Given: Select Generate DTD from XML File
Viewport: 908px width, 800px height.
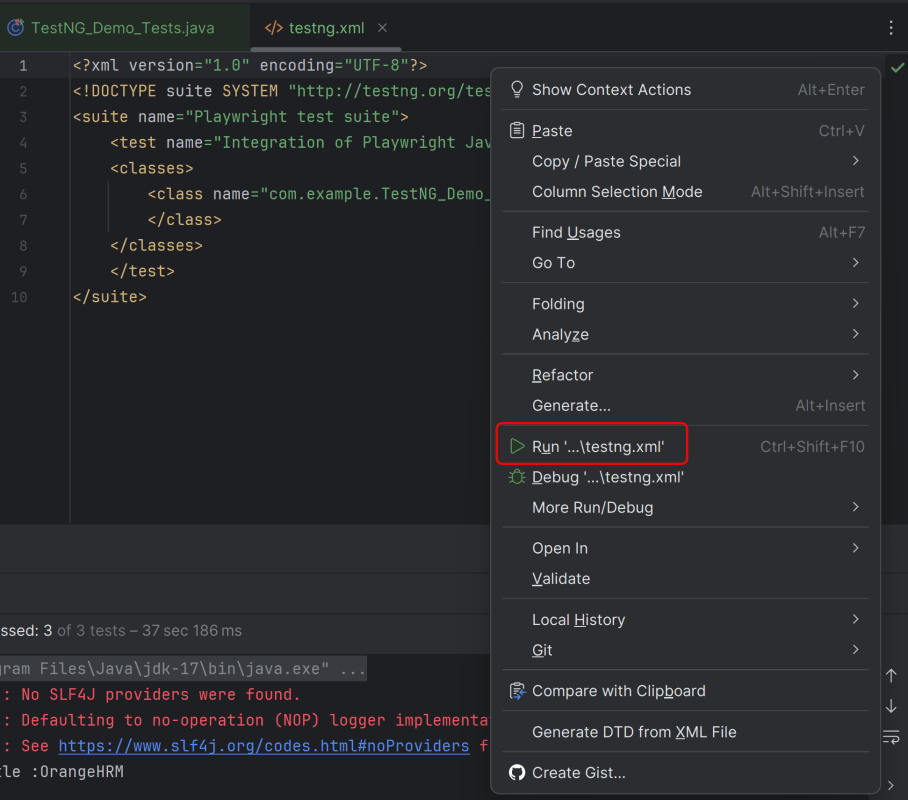Looking at the screenshot, I should (634, 732).
